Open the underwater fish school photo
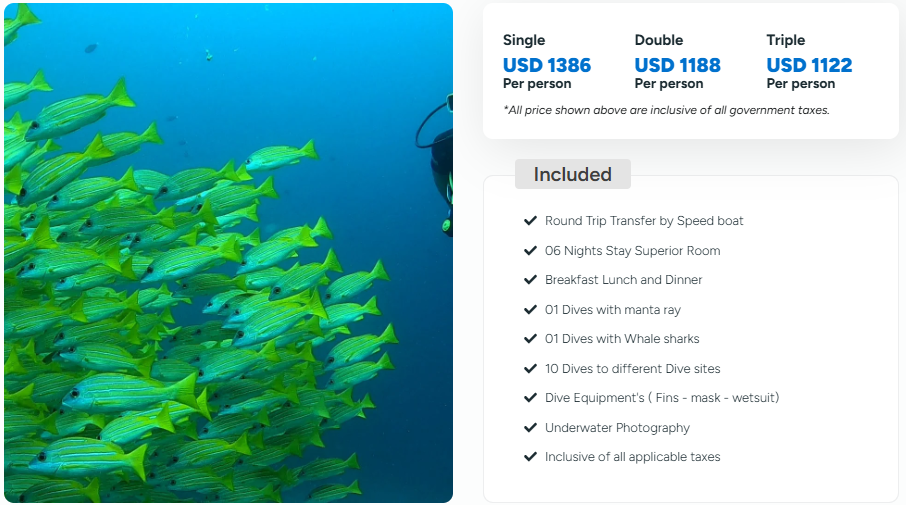 click(x=228, y=253)
